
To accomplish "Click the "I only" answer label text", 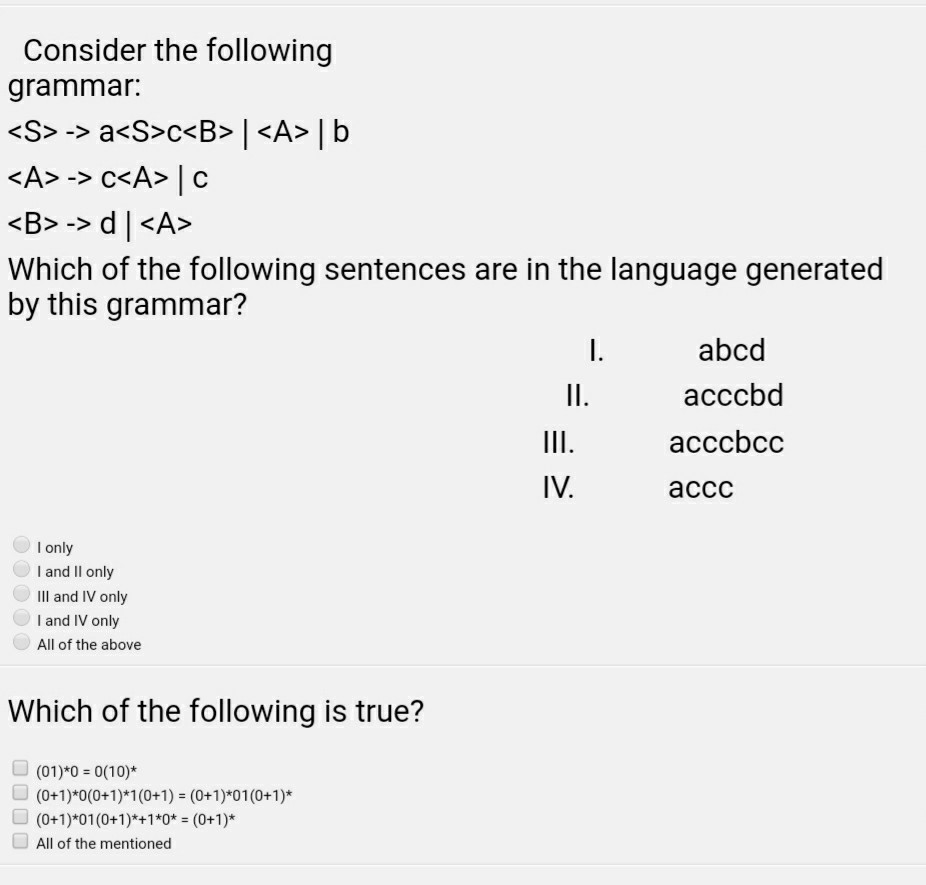I will point(55,547).
